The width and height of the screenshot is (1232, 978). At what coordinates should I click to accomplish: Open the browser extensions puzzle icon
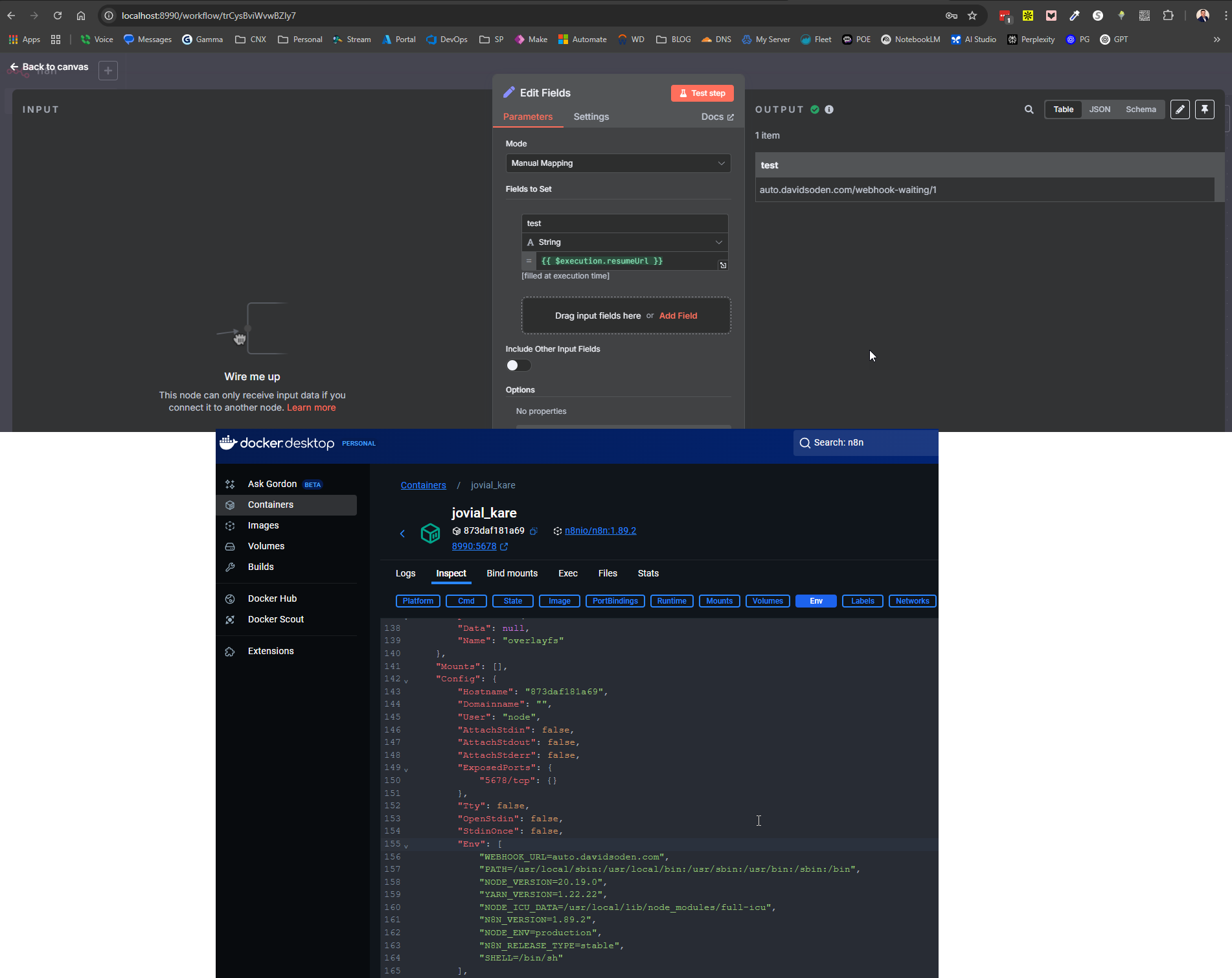[1169, 16]
